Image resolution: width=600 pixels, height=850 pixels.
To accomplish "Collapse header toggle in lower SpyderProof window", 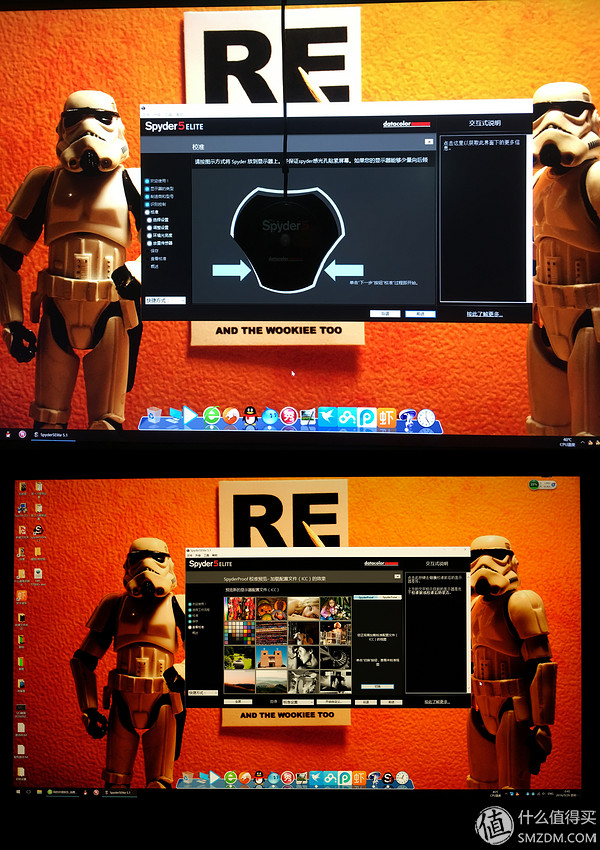I will coord(397,576).
